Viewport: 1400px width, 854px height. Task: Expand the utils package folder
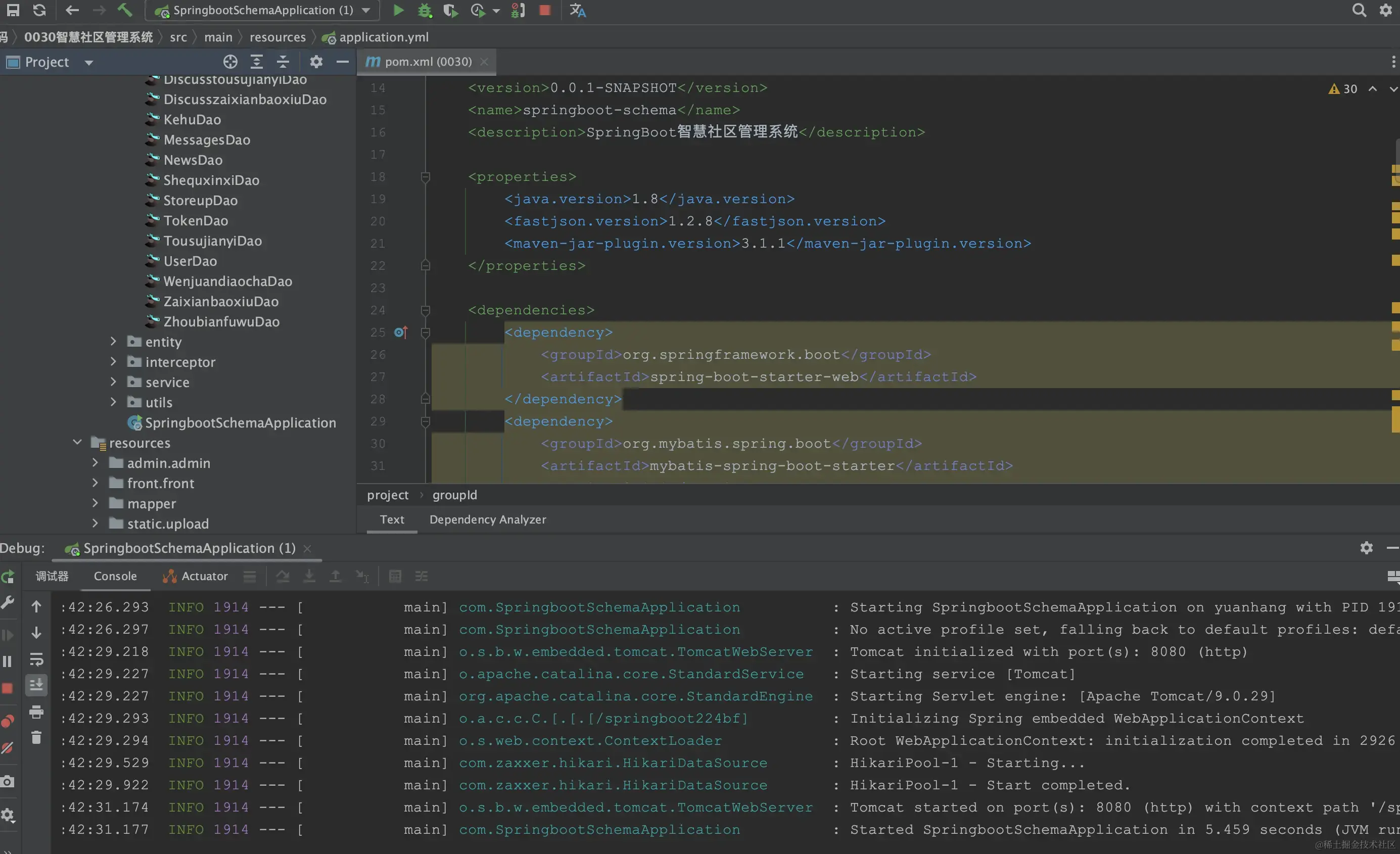tap(113, 402)
